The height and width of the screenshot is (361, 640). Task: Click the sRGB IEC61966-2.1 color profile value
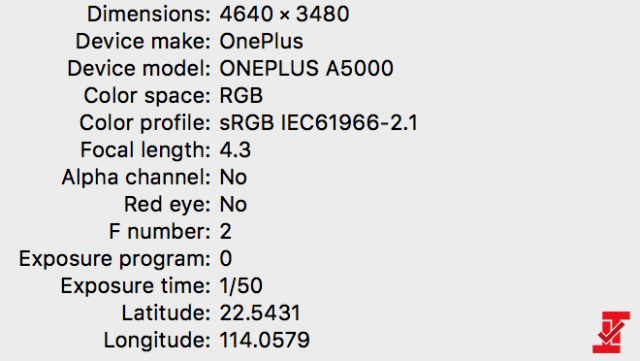(x=319, y=123)
